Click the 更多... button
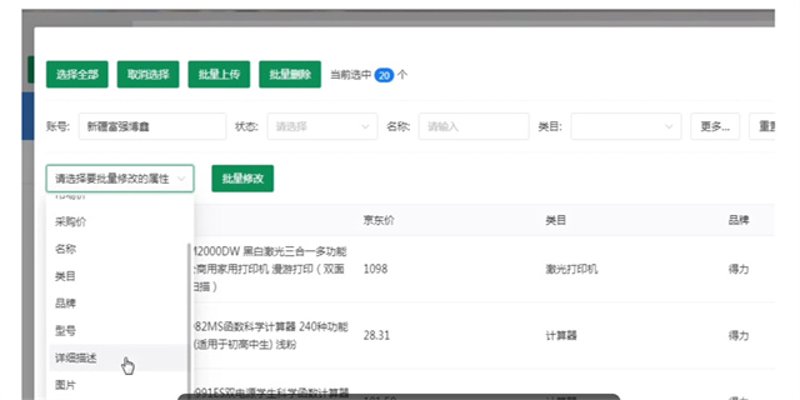The width and height of the screenshot is (800, 400). click(x=715, y=127)
